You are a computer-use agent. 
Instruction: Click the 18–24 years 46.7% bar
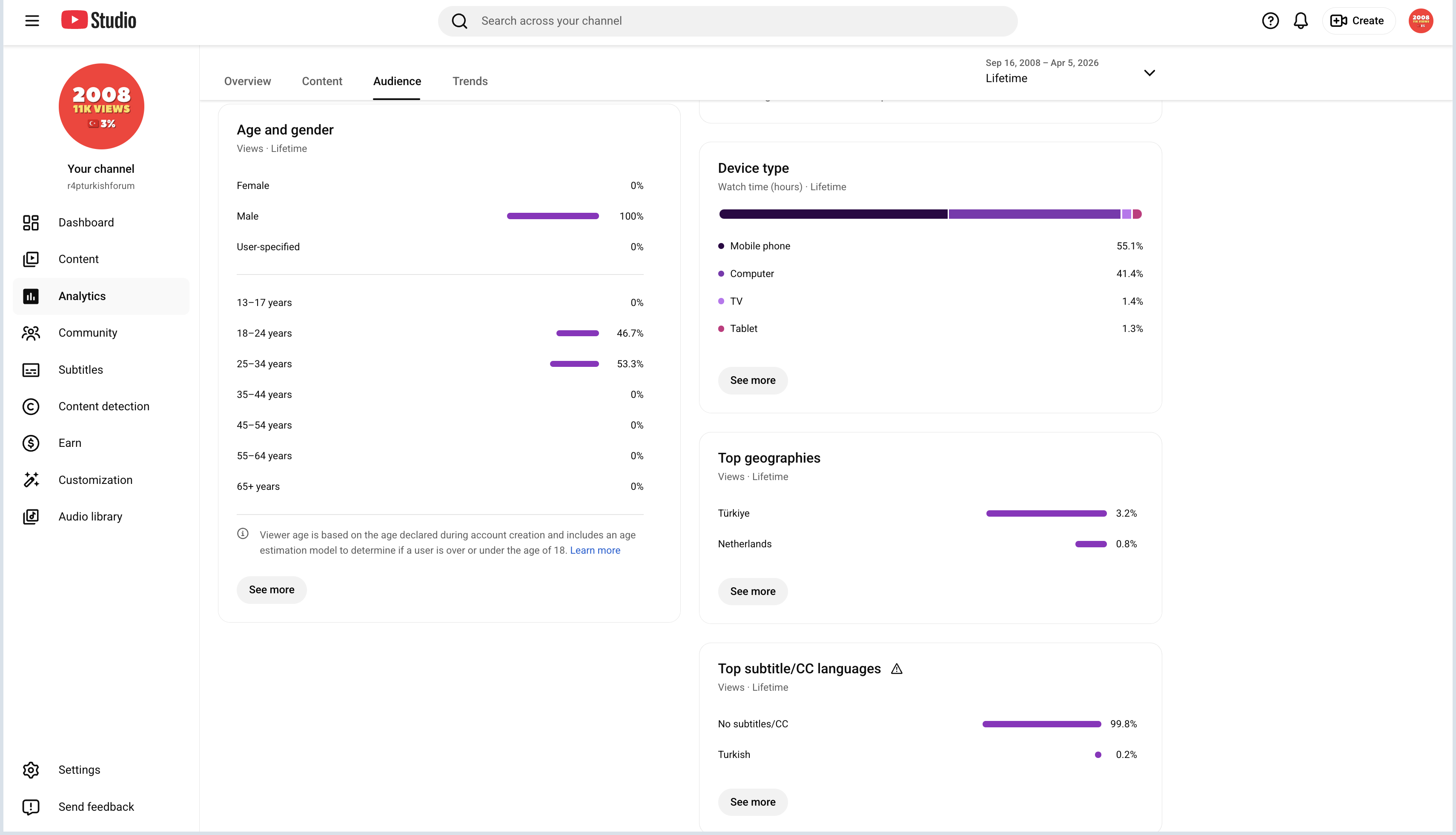pyautogui.click(x=578, y=333)
